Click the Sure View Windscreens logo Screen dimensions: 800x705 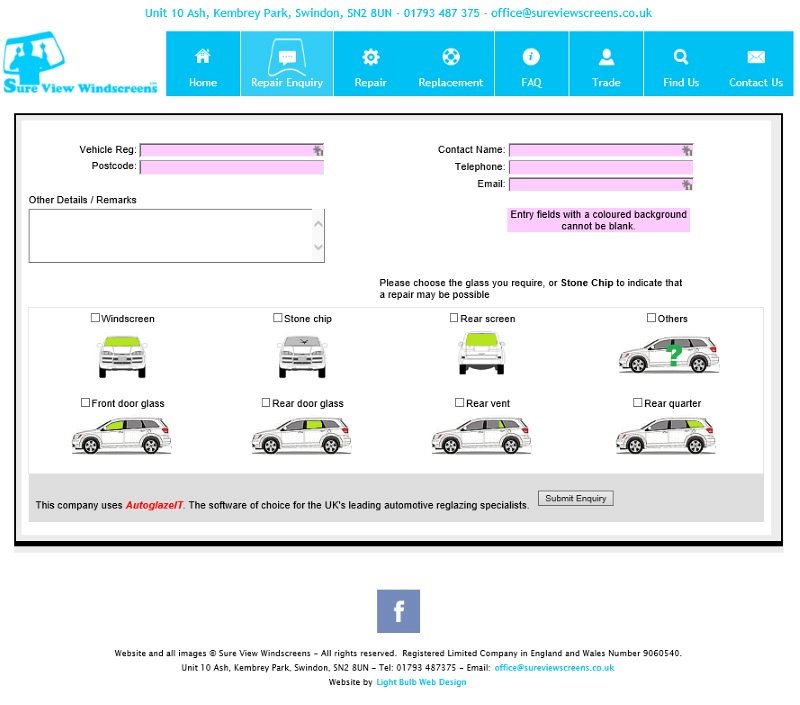pyautogui.click(x=80, y=64)
